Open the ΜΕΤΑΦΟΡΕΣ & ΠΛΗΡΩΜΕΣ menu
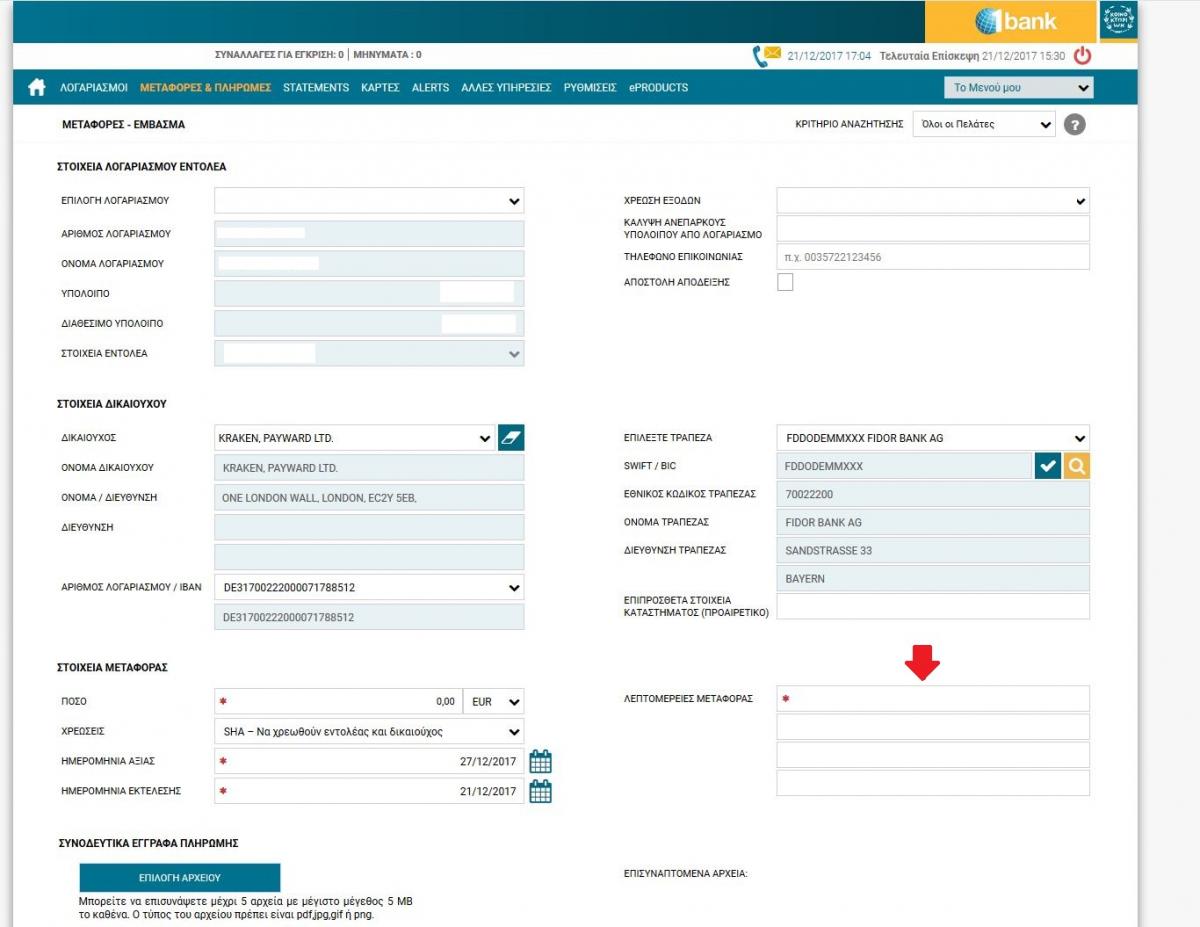Screen dimensions: 1200x927 205,88
